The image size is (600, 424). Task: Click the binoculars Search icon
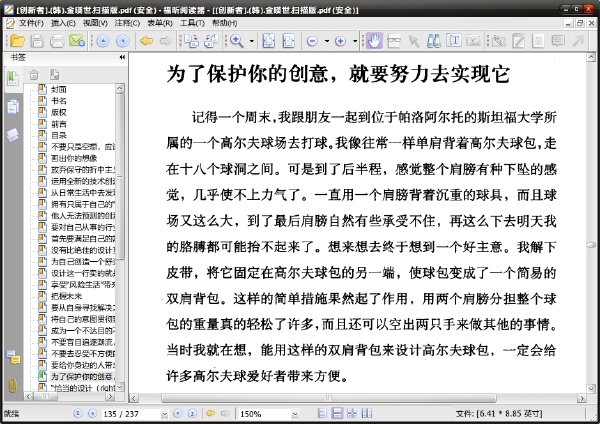tap(433, 41)
